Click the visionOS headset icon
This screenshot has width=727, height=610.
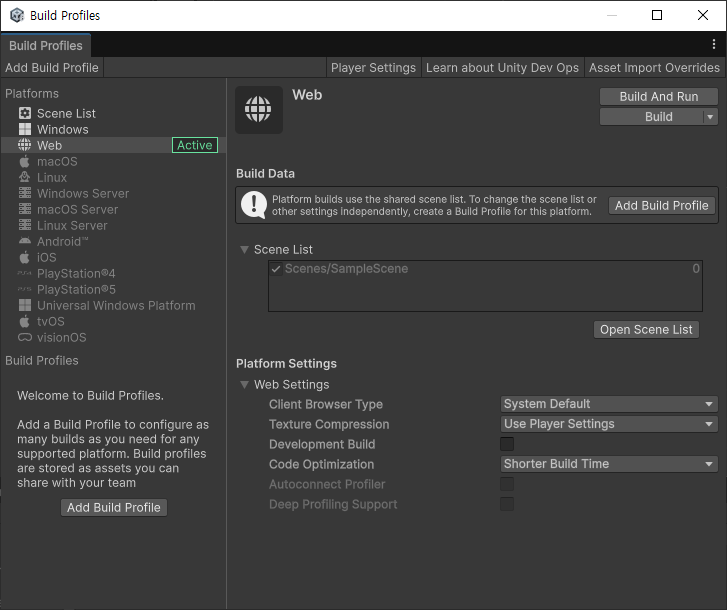tap(25, 337)
